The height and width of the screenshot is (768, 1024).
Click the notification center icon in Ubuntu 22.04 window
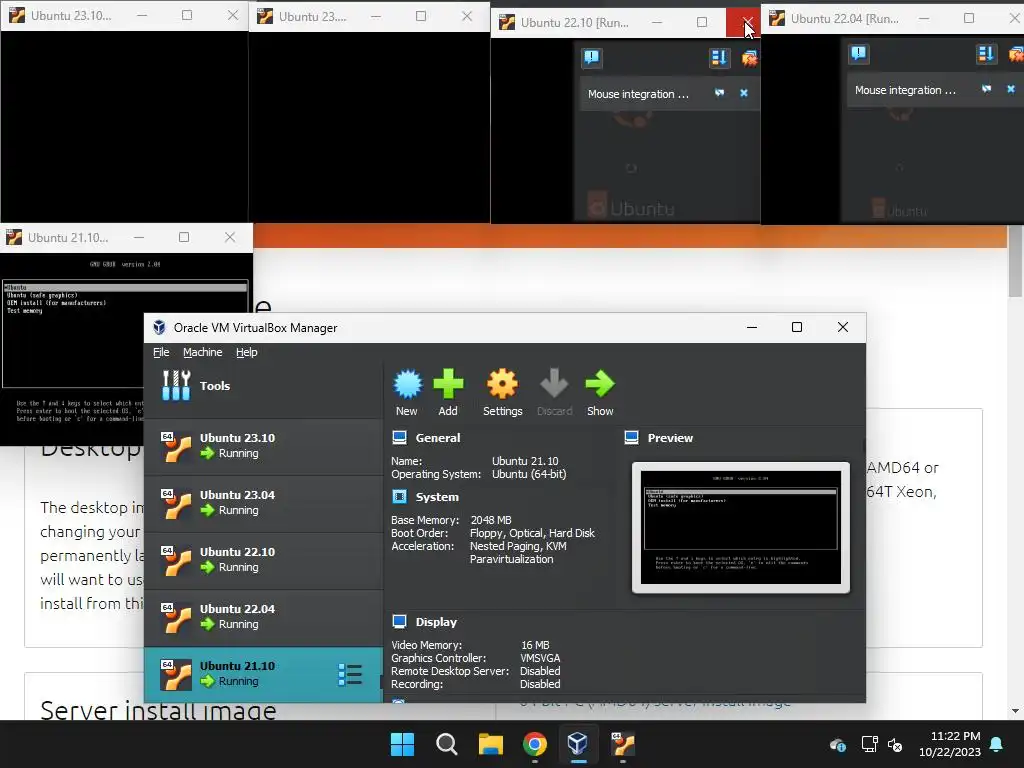tap(859, 54)
